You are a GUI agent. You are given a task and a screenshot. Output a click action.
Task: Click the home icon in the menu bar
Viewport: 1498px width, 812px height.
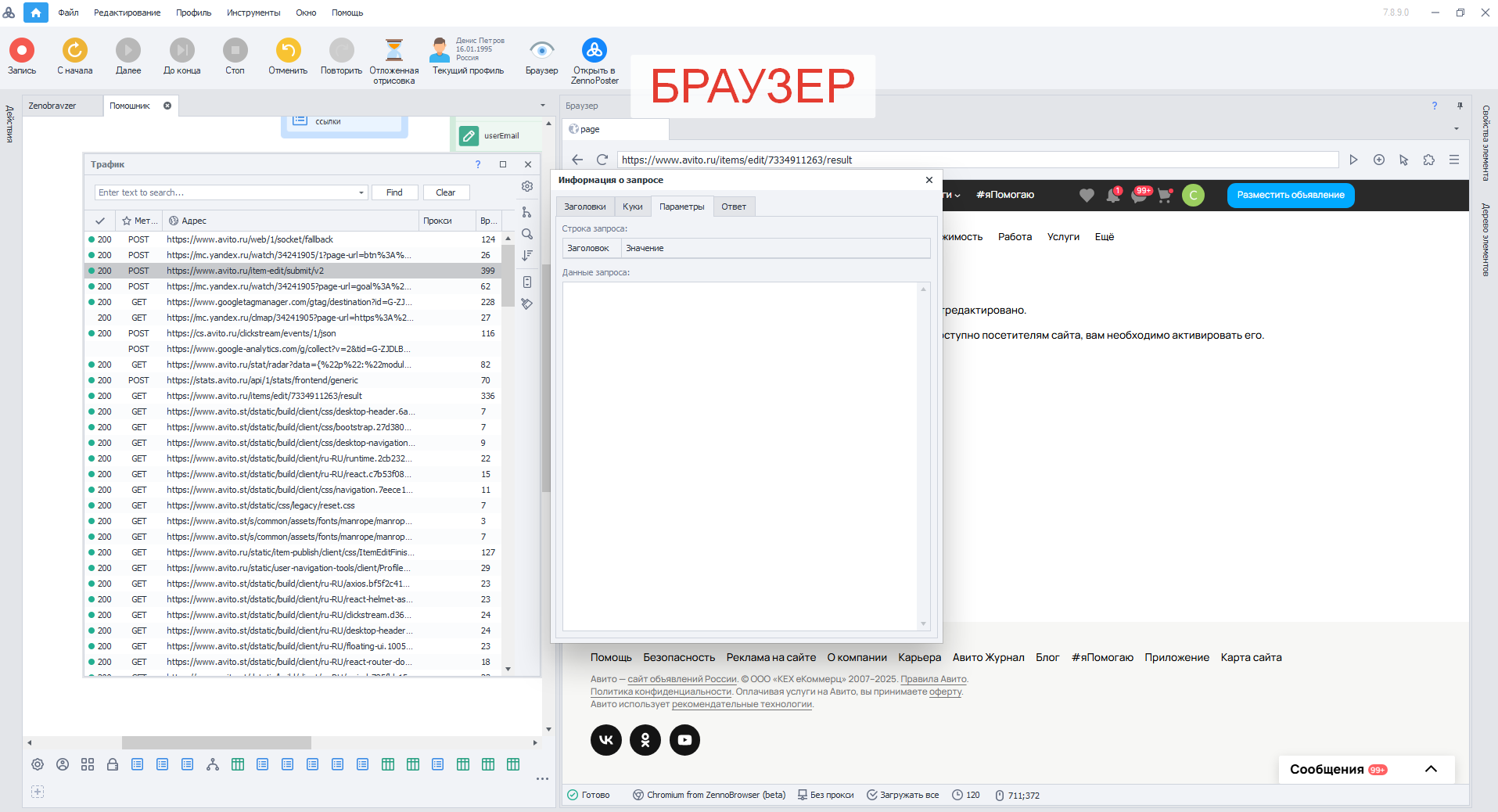click(36, 13)
